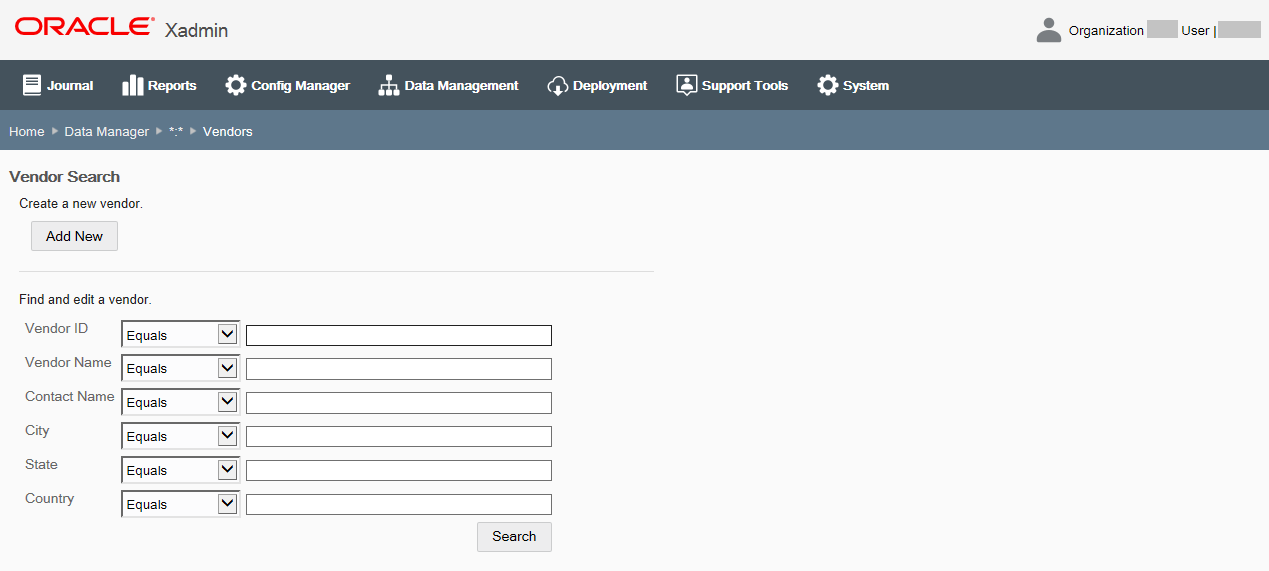Open the Vendor ID operator dropdown
Viewport: 1269px width, 571px height.
click(181, 334)
